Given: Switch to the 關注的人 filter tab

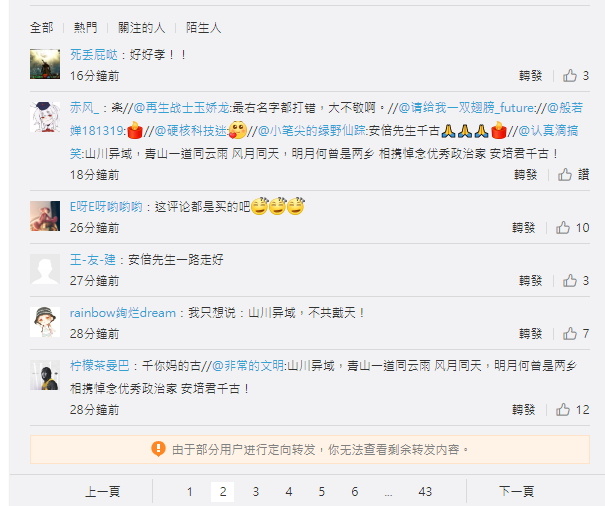Looking at the screenshot, I should [142, 28].
